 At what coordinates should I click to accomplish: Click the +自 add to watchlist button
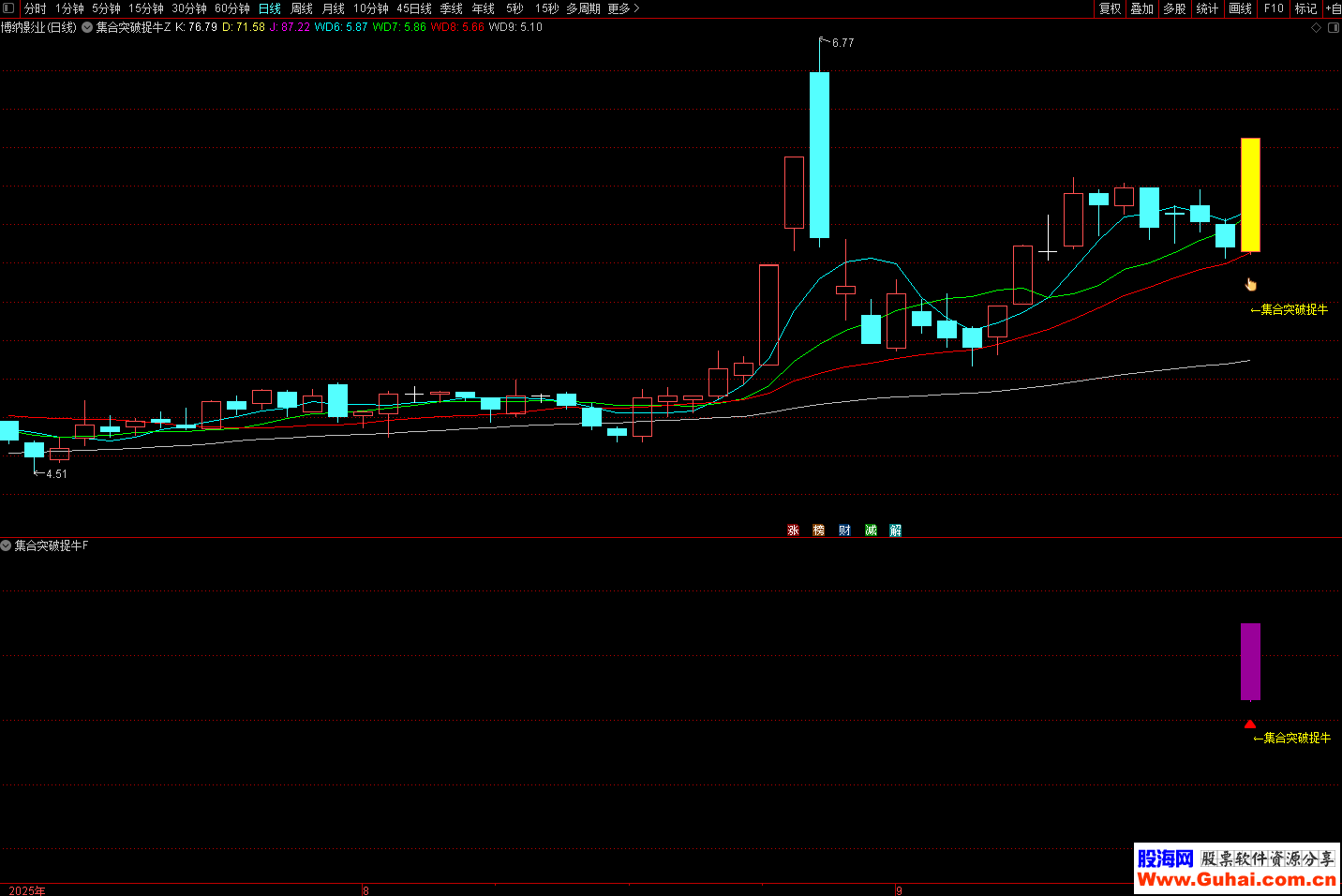(x=1333, y=8)
